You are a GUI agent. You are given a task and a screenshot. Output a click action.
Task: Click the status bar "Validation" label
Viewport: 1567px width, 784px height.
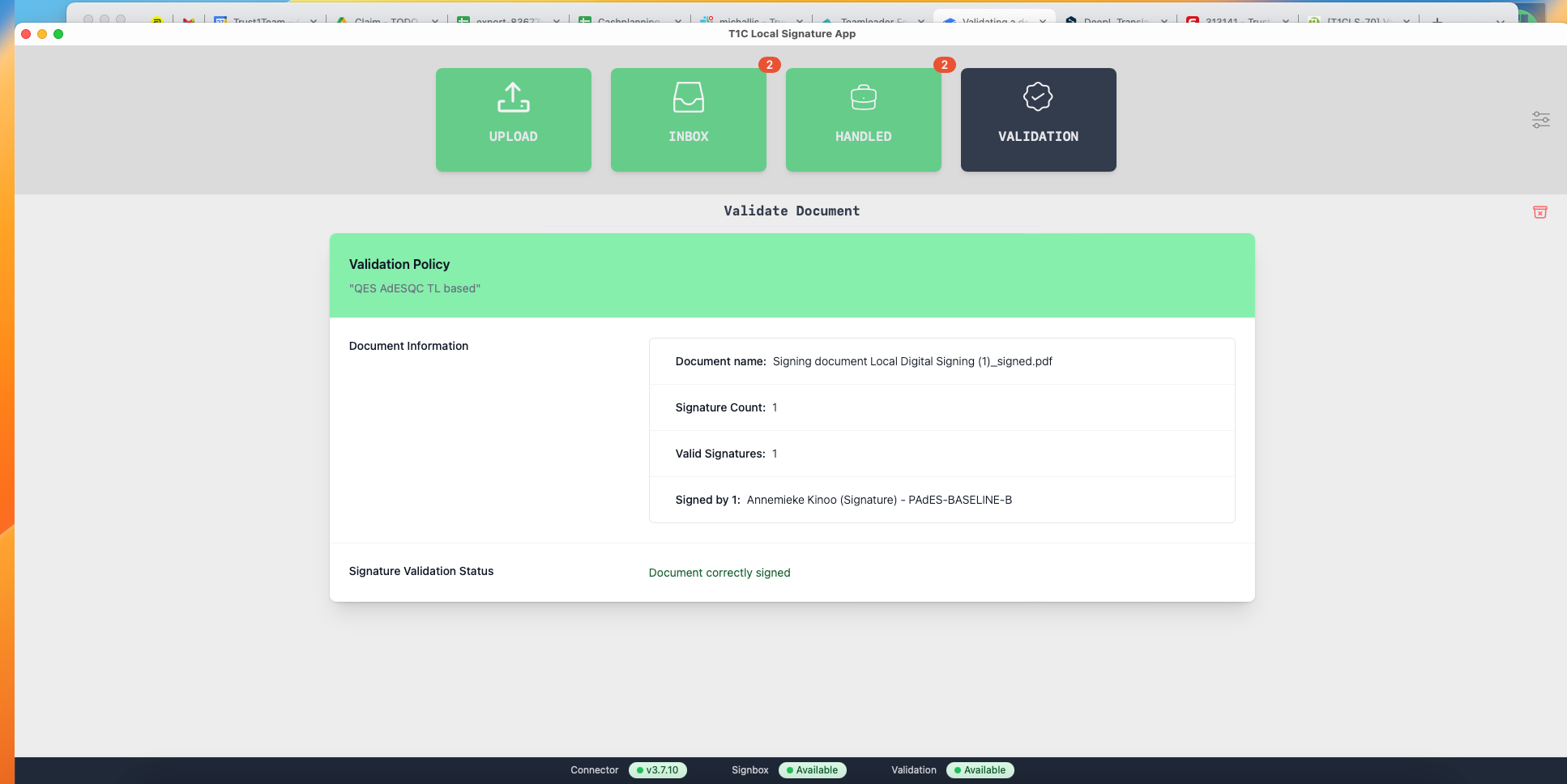coord(913,770)
